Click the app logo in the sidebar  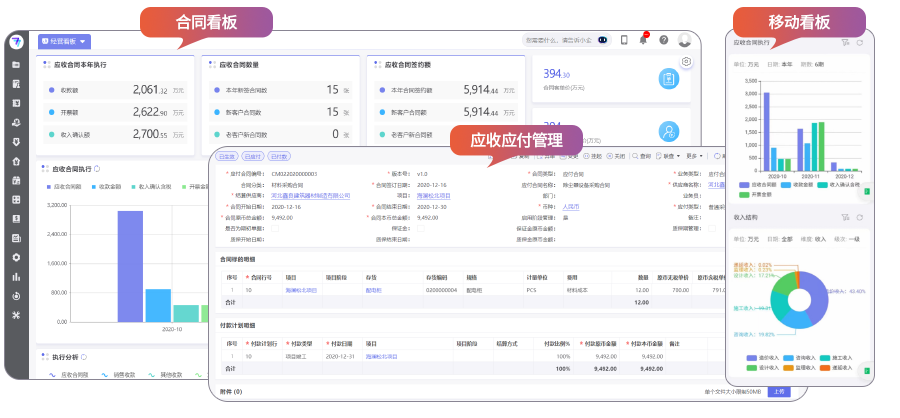pos(16,41)
